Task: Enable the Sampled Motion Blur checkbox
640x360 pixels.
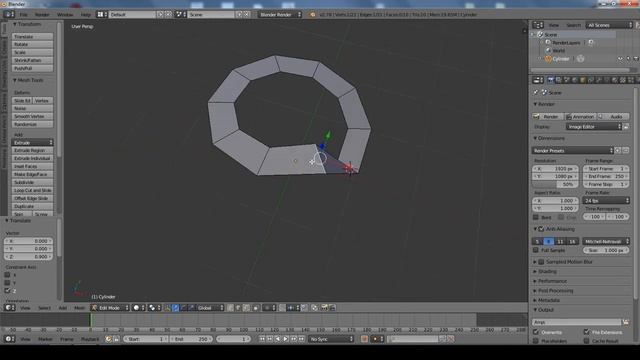Action: coord(541,262)
